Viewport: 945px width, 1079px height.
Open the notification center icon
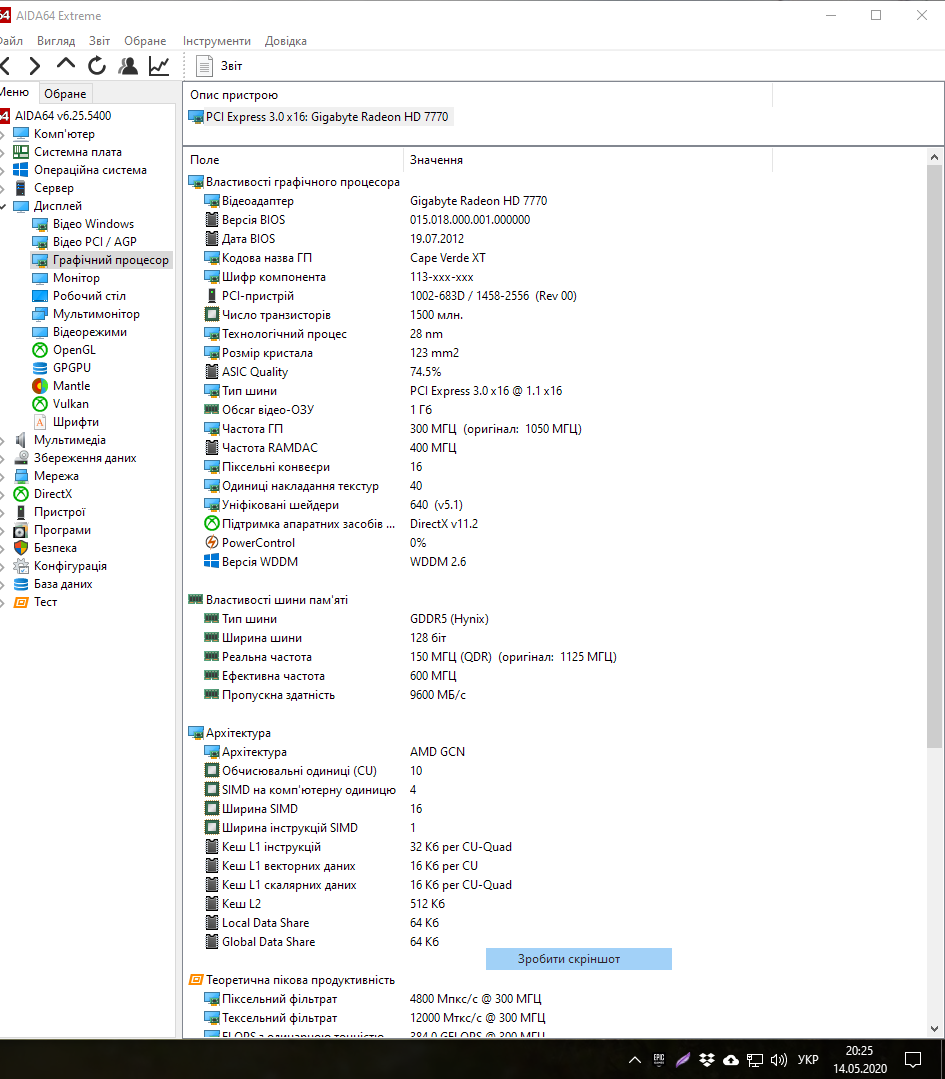[x=913, y=1060]
